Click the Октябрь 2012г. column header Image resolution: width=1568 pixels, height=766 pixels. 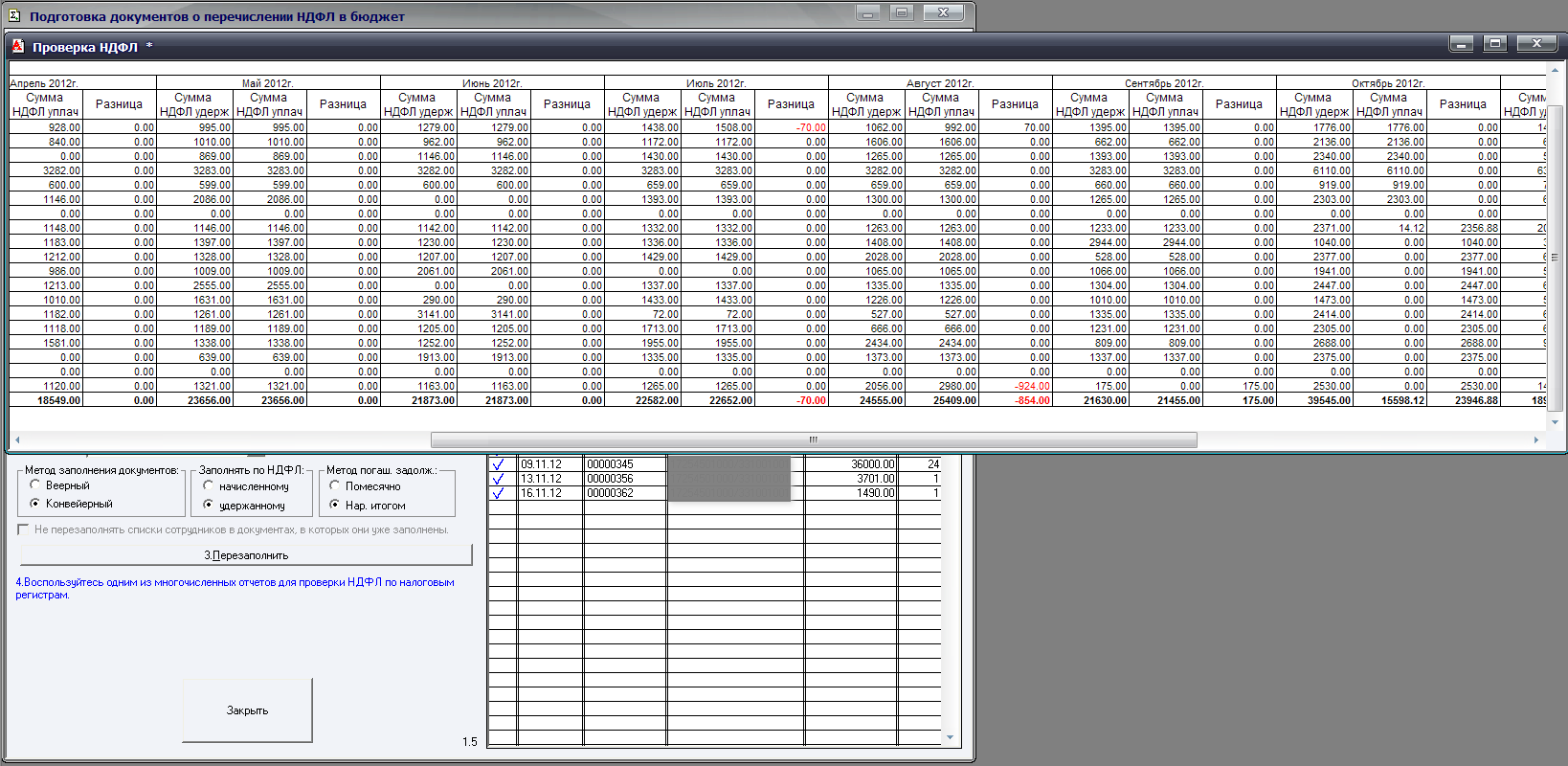coord(1388,83)
